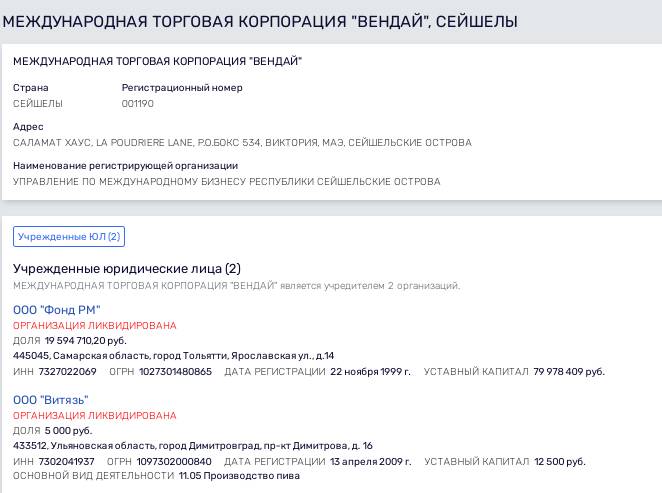Click registration date 13 апреля 2009 г.
This screenshot has height=493, width=662.
(370, 461)
